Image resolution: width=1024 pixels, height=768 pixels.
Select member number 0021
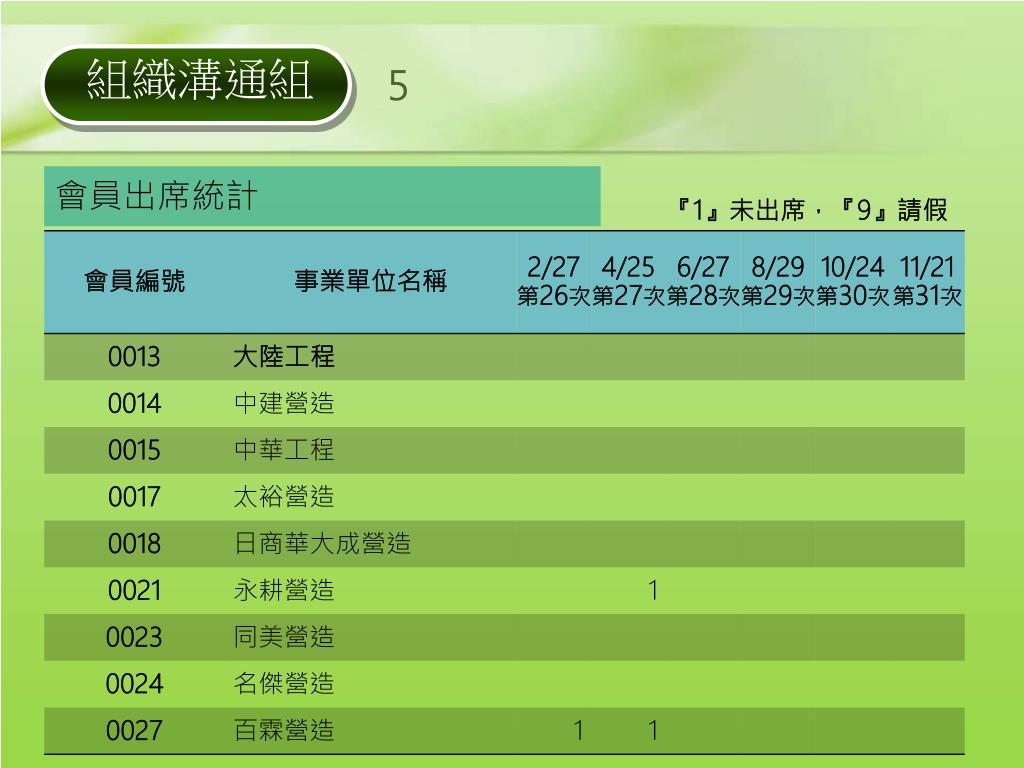click(134, 591)
